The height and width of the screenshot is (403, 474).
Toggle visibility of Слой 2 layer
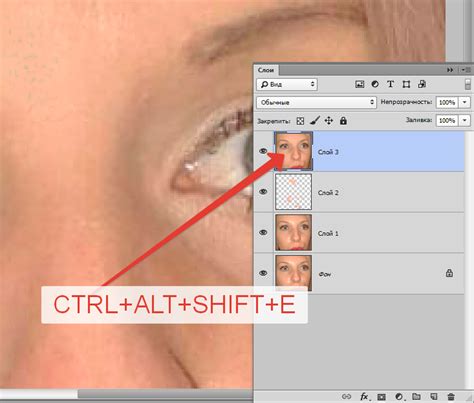pos(263,192)
